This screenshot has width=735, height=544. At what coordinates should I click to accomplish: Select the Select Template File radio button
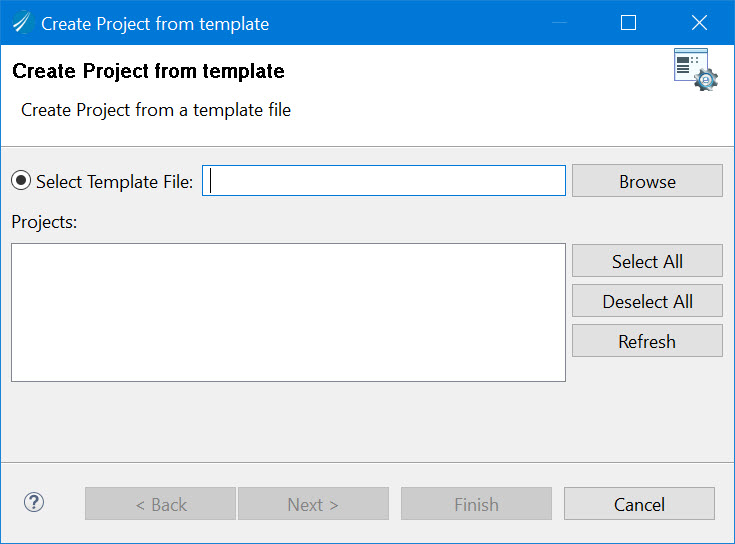21,181
